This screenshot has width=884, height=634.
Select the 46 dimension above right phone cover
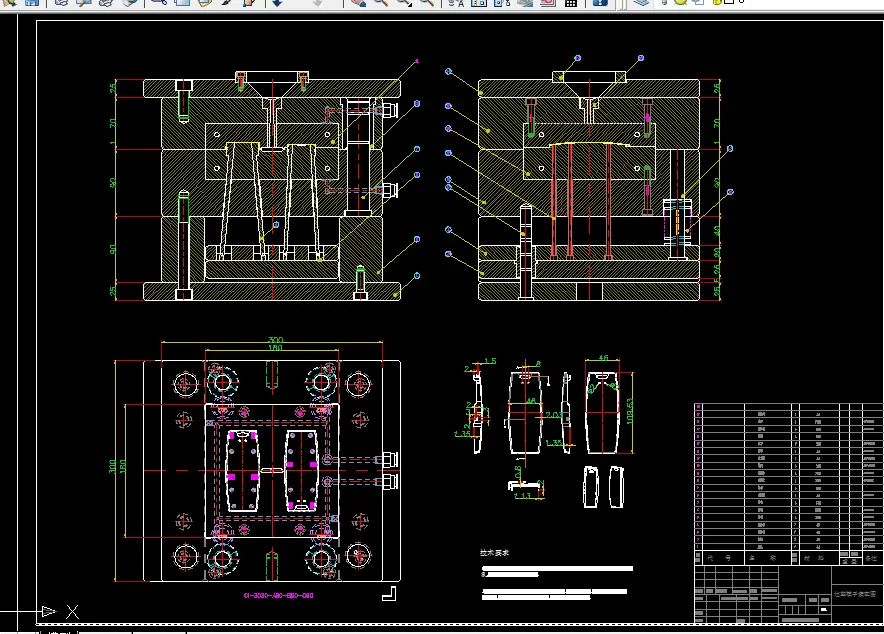[x=603, y=358]
